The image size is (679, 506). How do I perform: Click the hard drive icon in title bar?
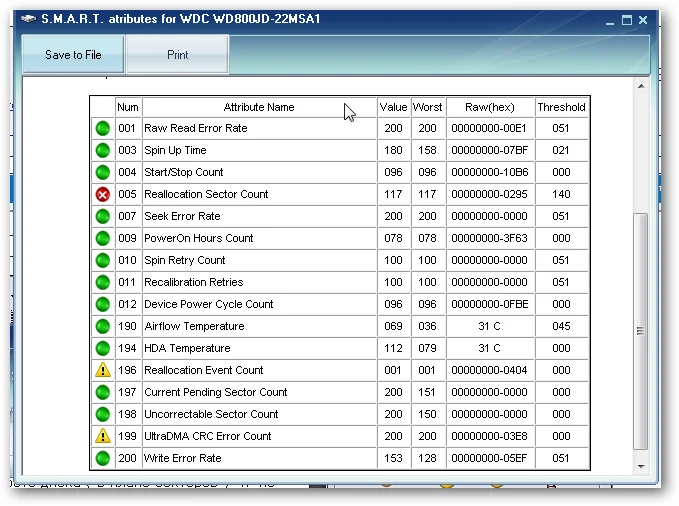[x=29, y=19]
